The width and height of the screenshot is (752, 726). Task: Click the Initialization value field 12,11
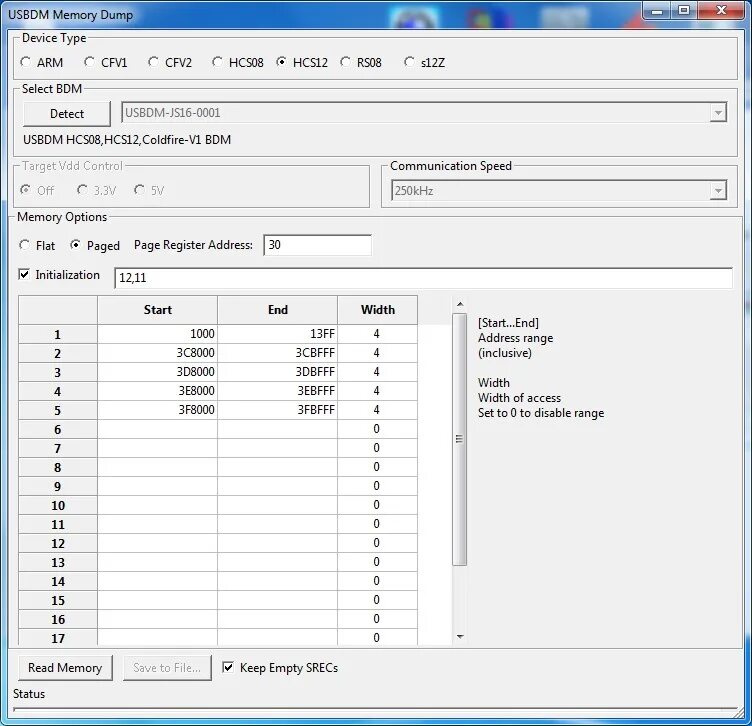point(423,278)
